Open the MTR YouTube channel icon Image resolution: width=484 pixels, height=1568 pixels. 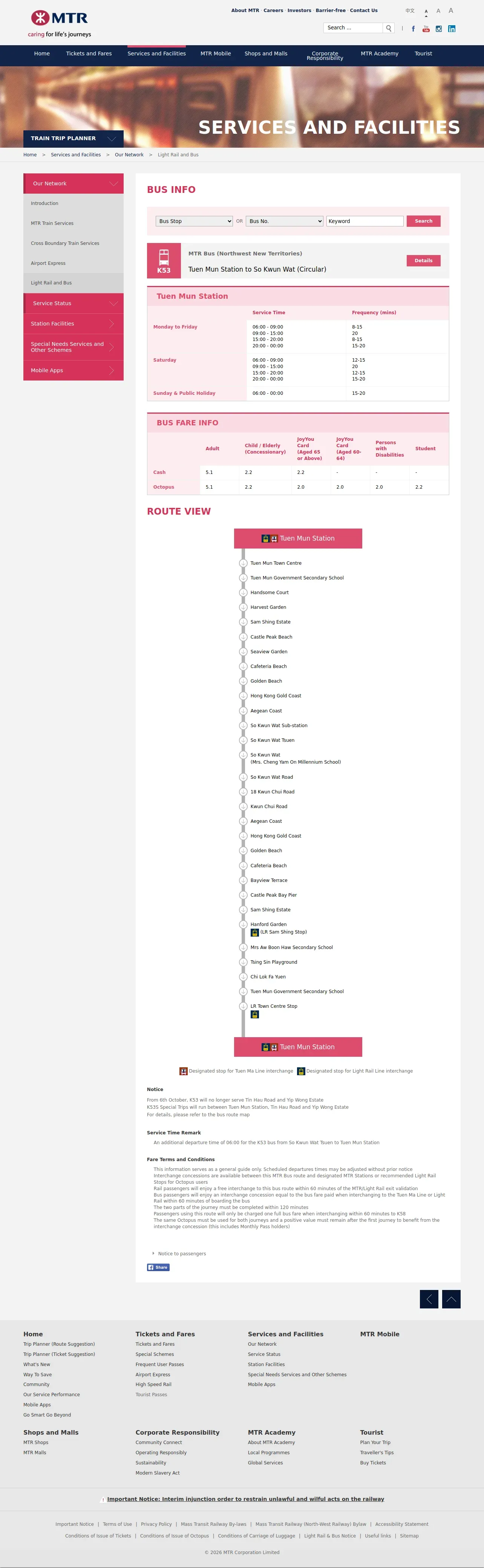(426, 29)
